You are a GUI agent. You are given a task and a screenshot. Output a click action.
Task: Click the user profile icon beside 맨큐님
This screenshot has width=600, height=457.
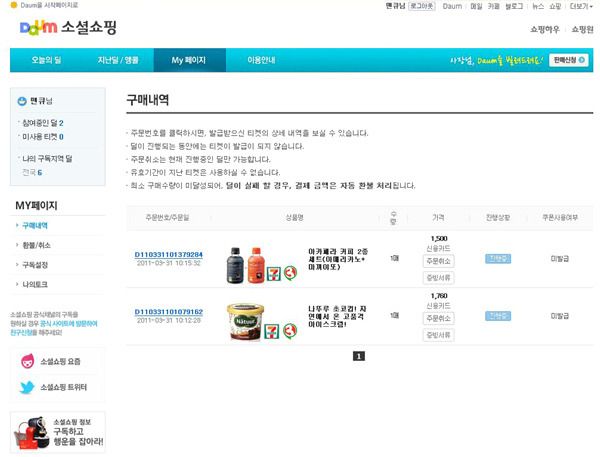pos(22,101)
